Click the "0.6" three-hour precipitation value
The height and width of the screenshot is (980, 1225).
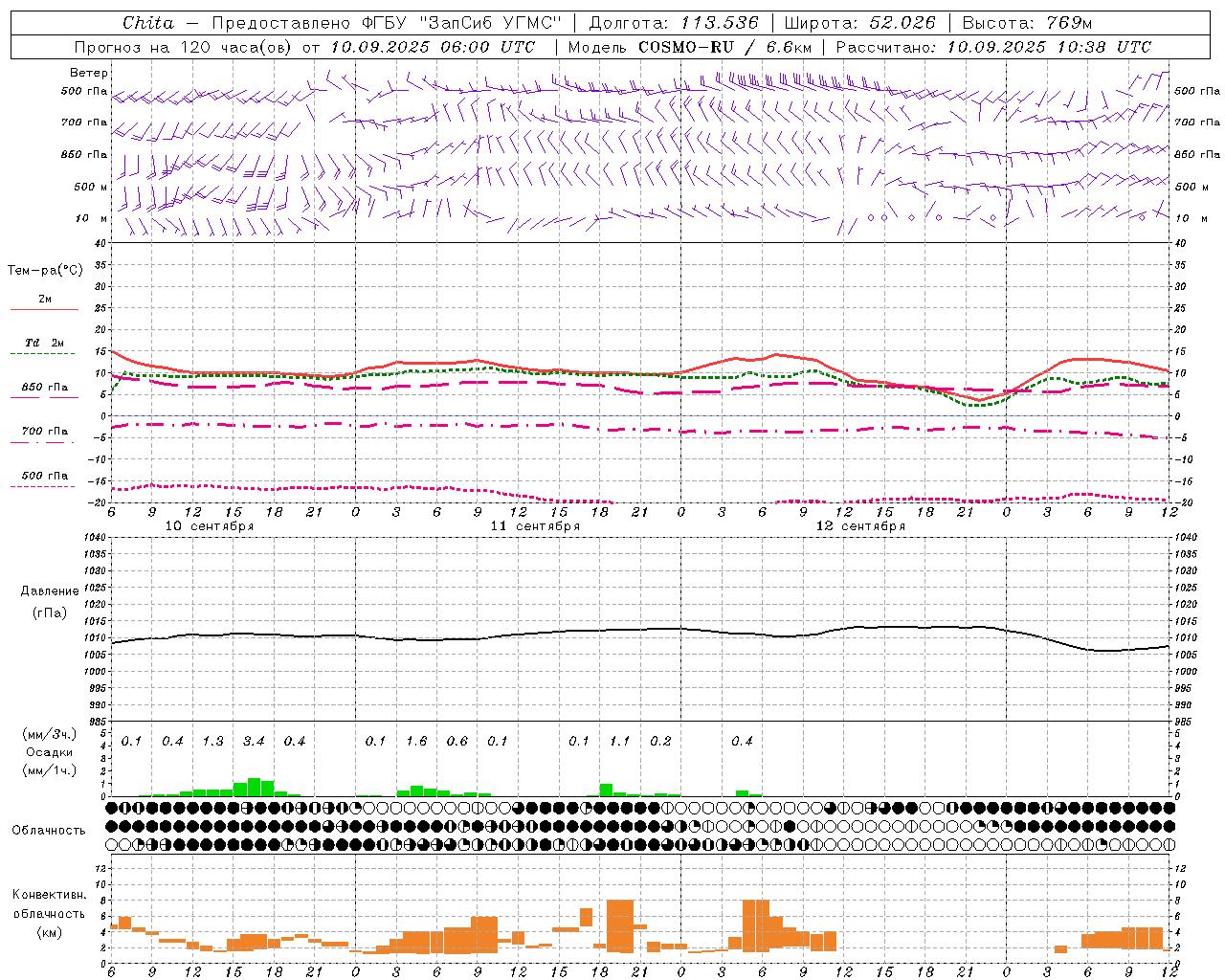[457, 742]
